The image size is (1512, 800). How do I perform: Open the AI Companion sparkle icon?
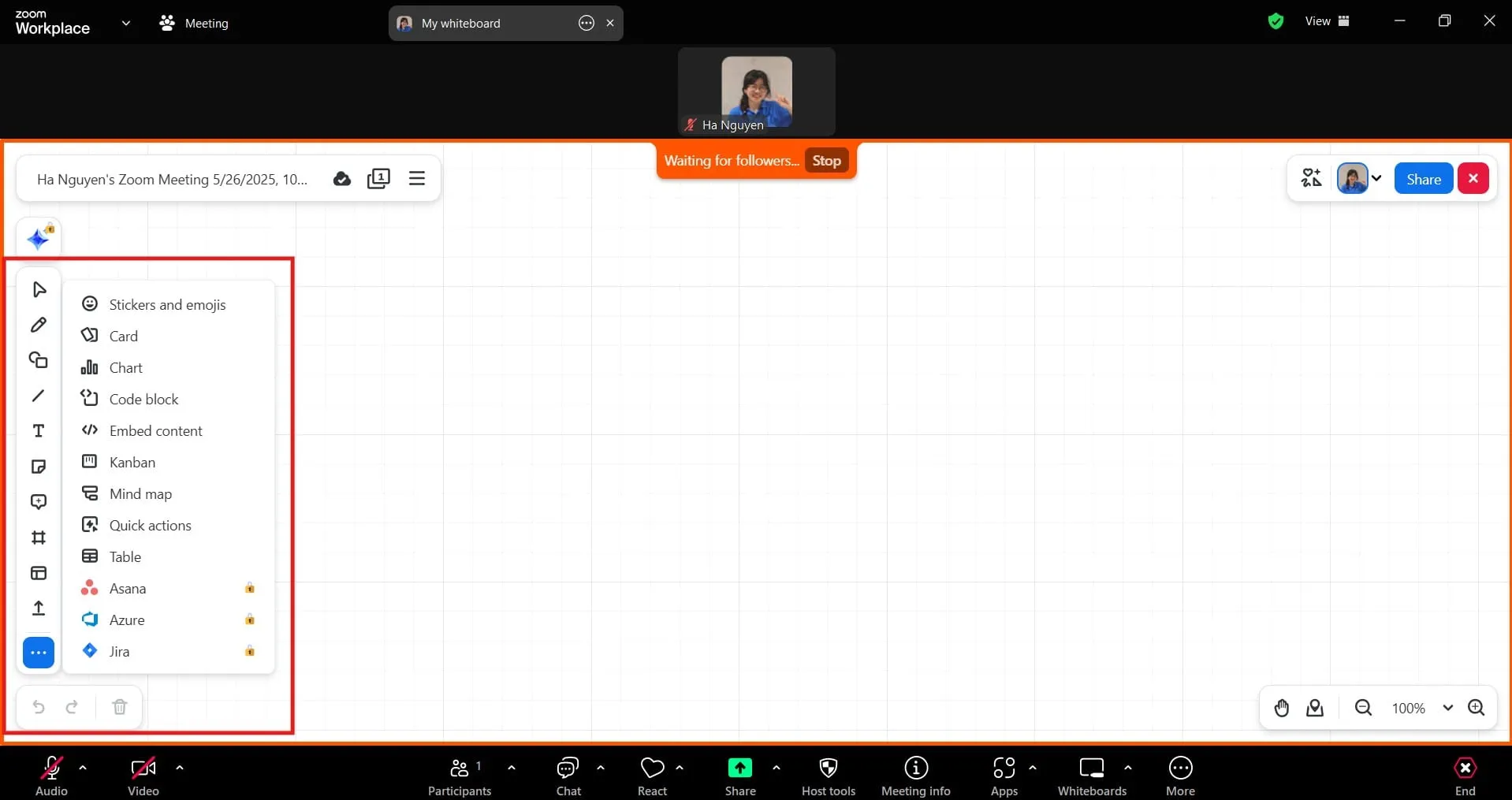pos(38,238)
